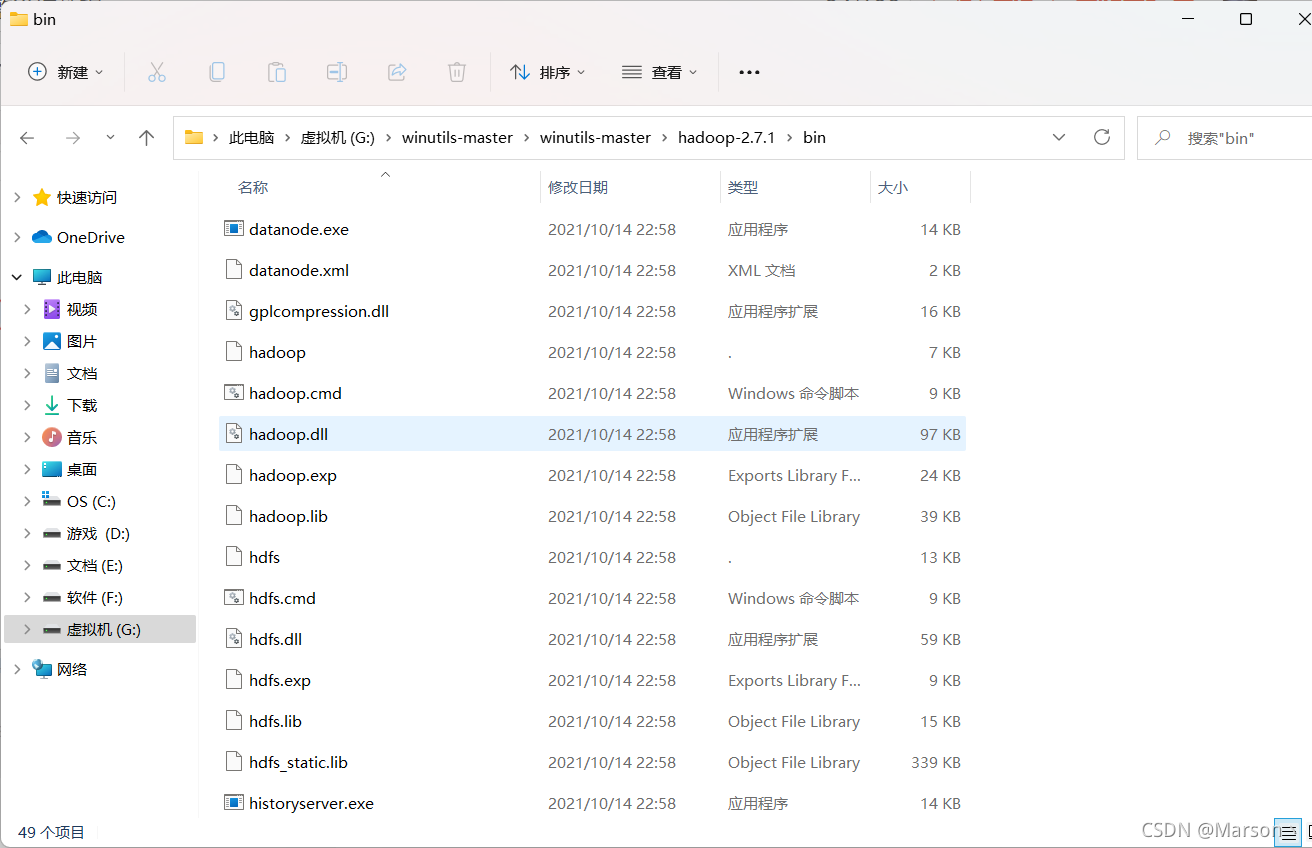Viewport: 1312px width, 848px height.
Task: Collapse 此电脑 tree node arrow
Action: point(16,278)
